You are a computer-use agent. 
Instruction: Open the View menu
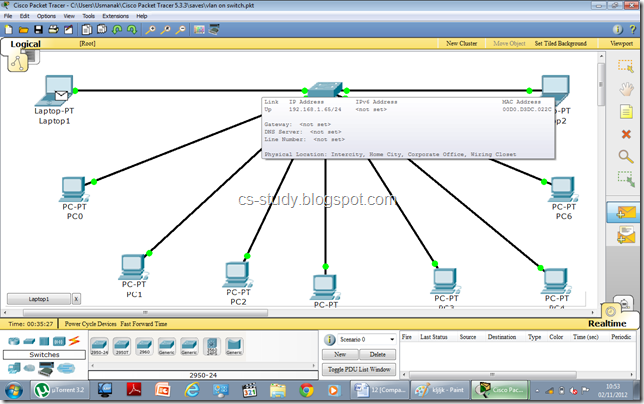[x=69, y=16]
